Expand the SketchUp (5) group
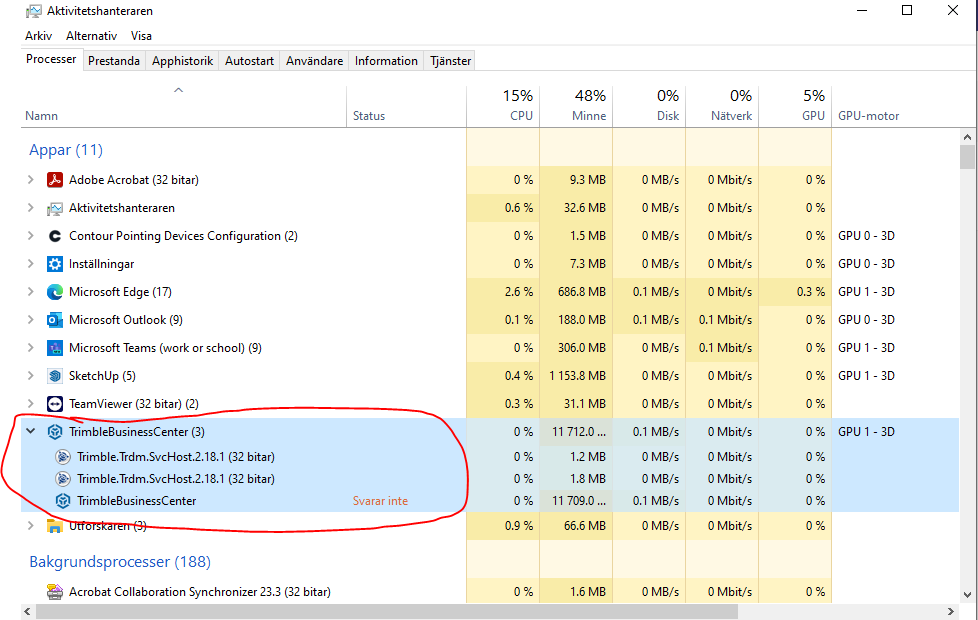The height and width of the screenshot is (620, 978). (30, 375)
